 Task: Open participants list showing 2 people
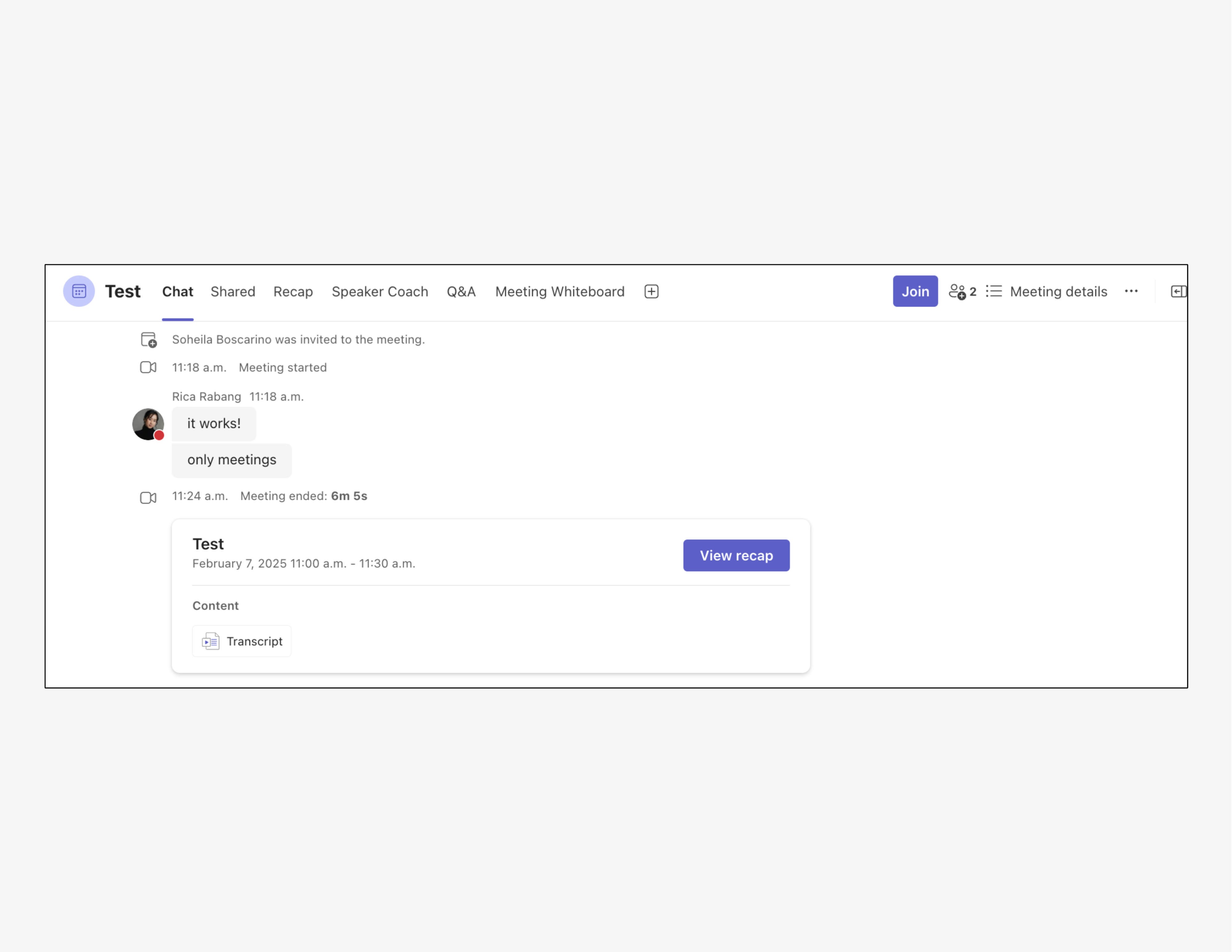[962, 292]
